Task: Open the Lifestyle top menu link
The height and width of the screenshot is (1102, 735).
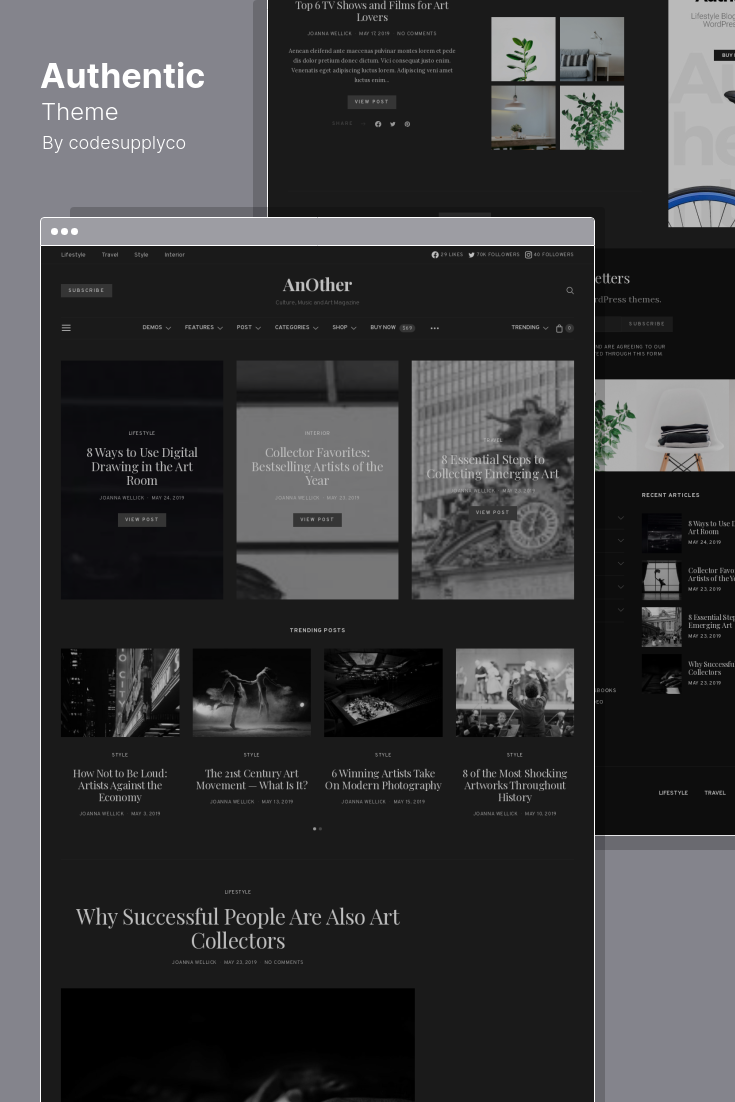Action: pyautogui.click(x=73, y=254)
